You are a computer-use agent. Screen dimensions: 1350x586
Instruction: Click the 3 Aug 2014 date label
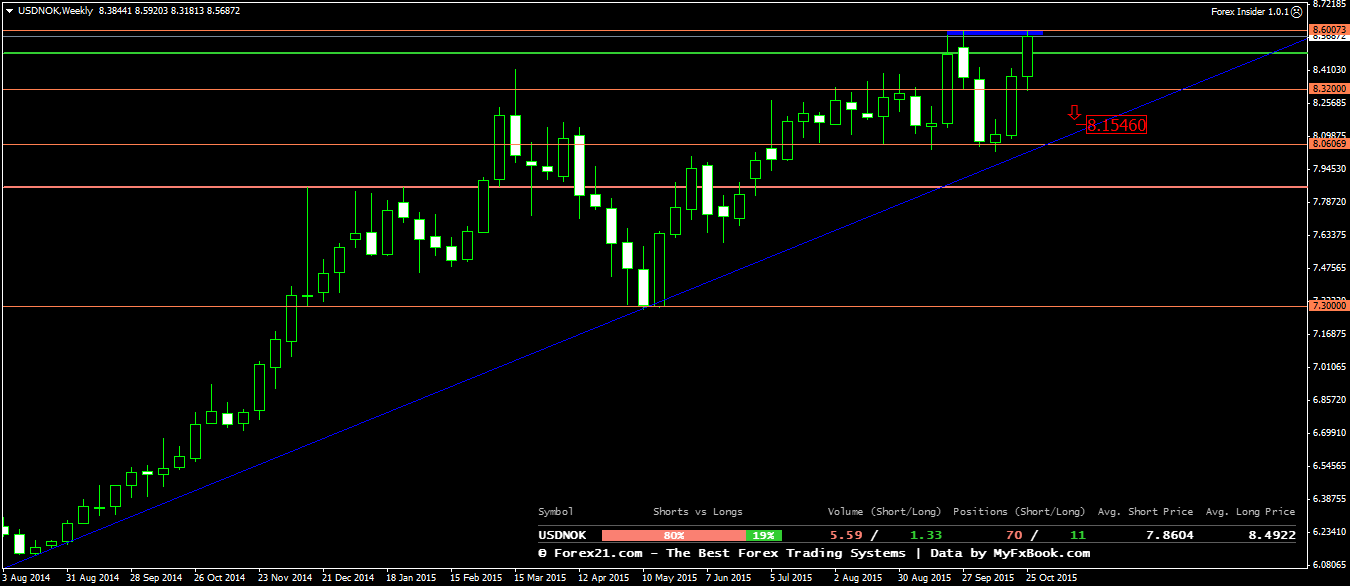coord(27,578)
